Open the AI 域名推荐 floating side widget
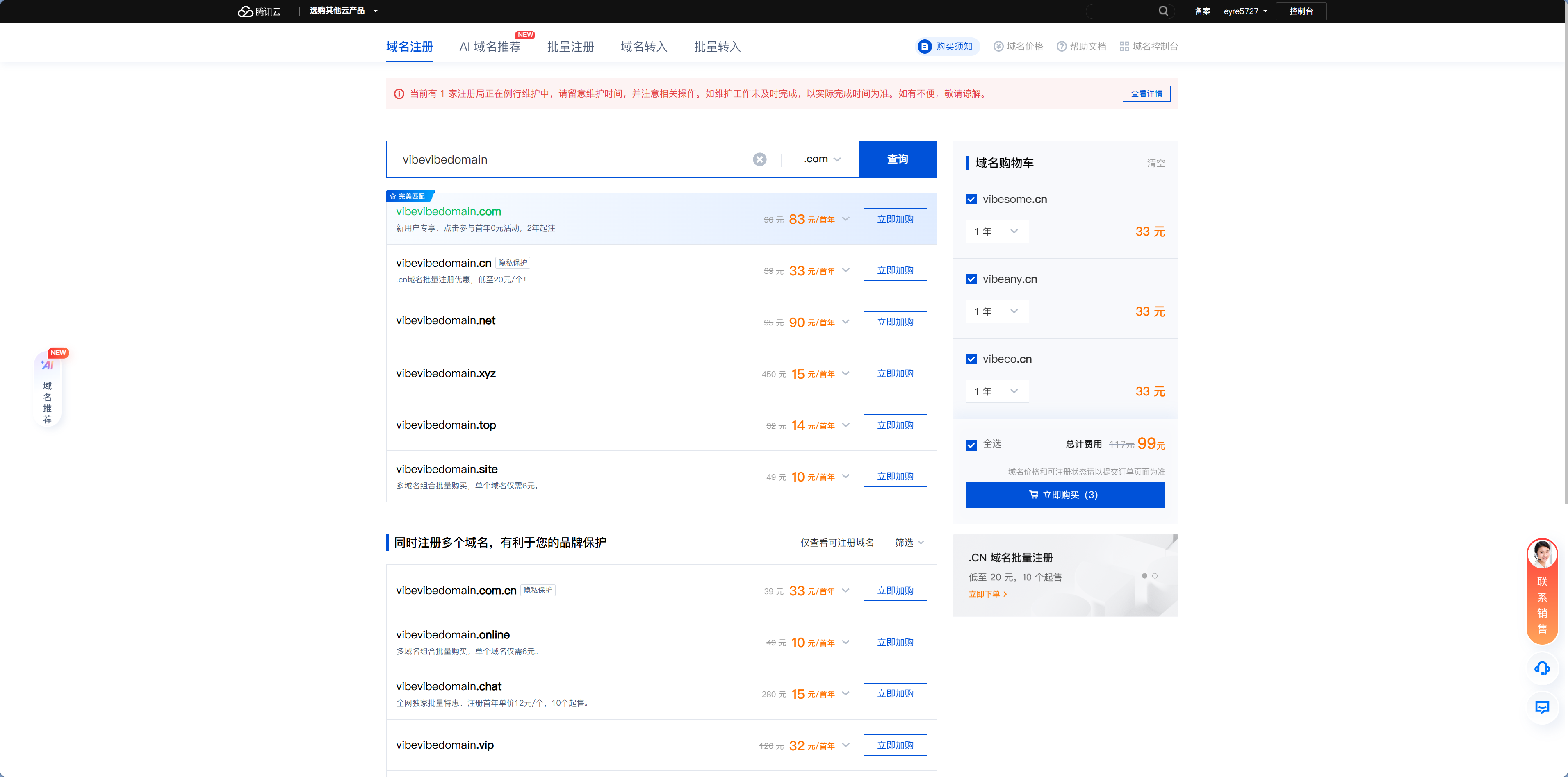Screen dimensions: 1568x777 click(48, 390)
